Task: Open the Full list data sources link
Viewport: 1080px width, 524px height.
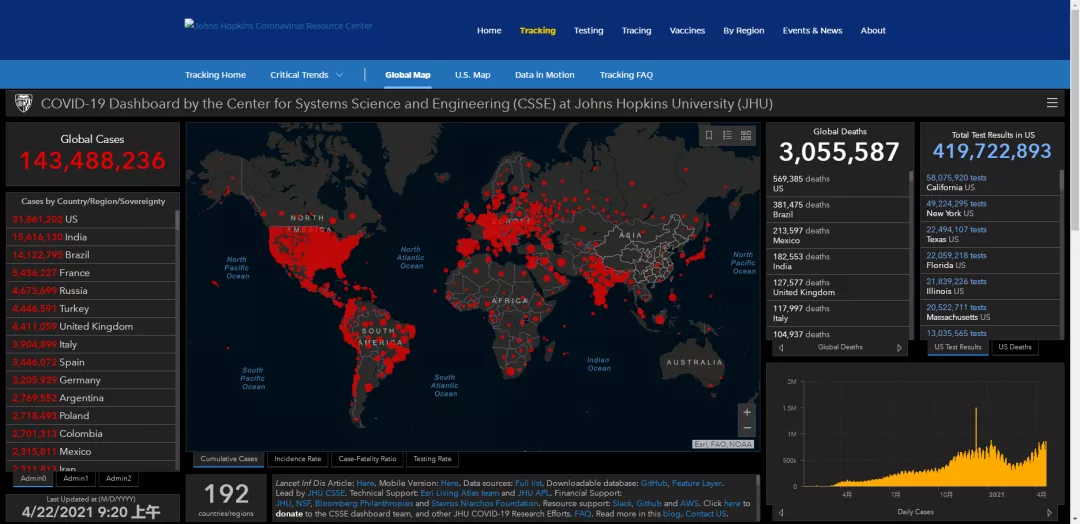Action: click(527, 483)
